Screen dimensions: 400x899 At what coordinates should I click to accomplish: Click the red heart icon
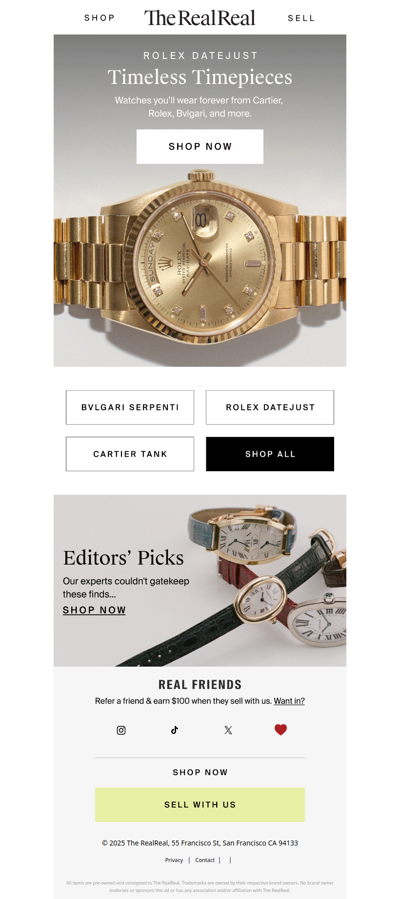tap(280, 729)
